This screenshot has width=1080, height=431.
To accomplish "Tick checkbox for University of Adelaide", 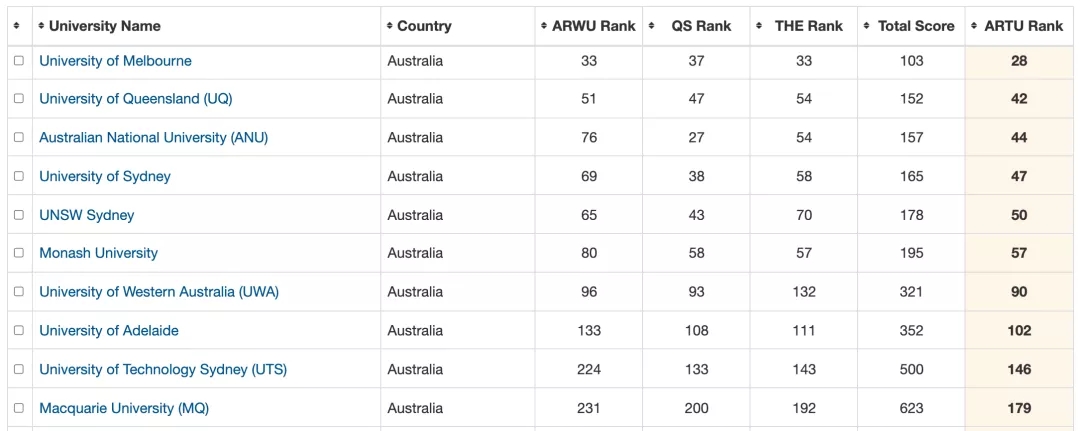I will 19,330.
